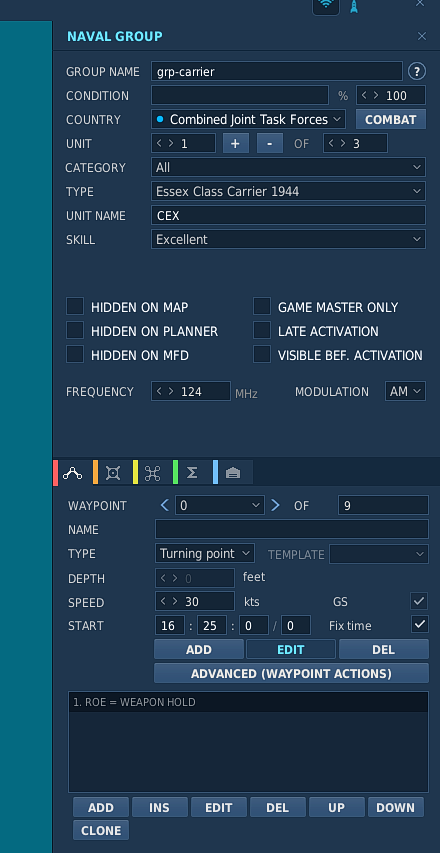Click the actions list EDIT button
Screen dimensions: 440x853
(219, 807)
